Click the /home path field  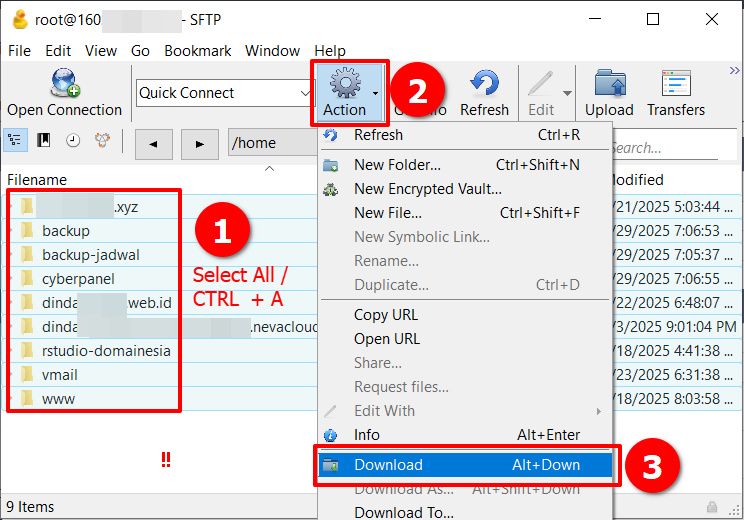click(x=270, y=143)
